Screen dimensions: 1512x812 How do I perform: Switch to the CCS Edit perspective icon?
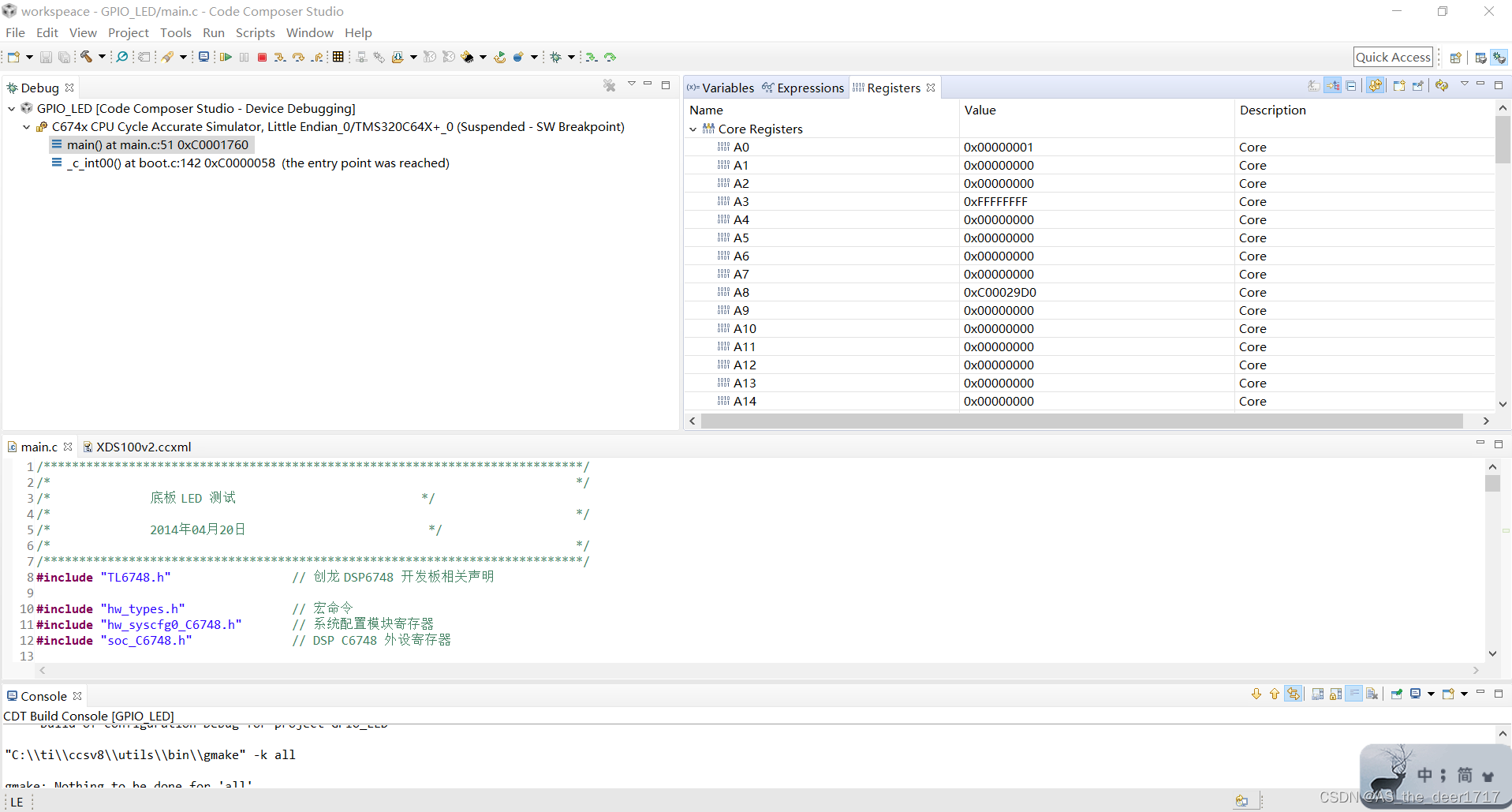(x=1480, y=58)
